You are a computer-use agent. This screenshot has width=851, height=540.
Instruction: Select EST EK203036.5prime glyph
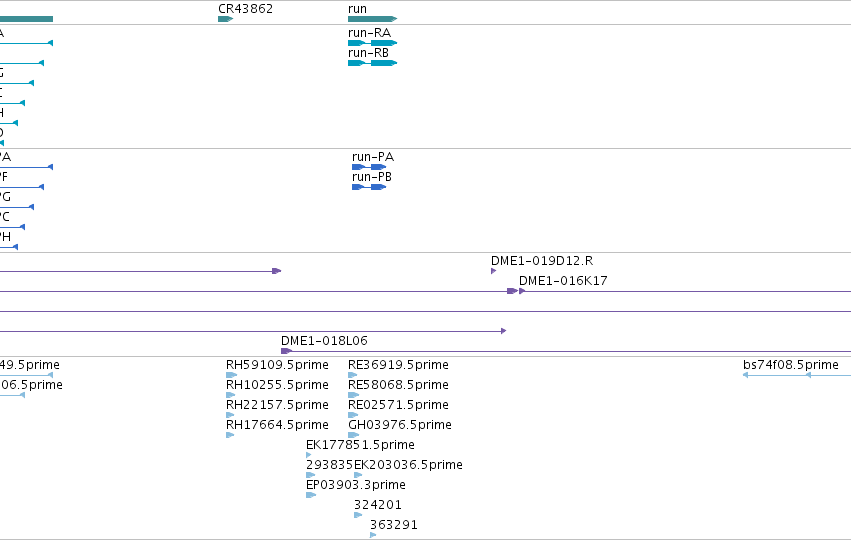358,475
